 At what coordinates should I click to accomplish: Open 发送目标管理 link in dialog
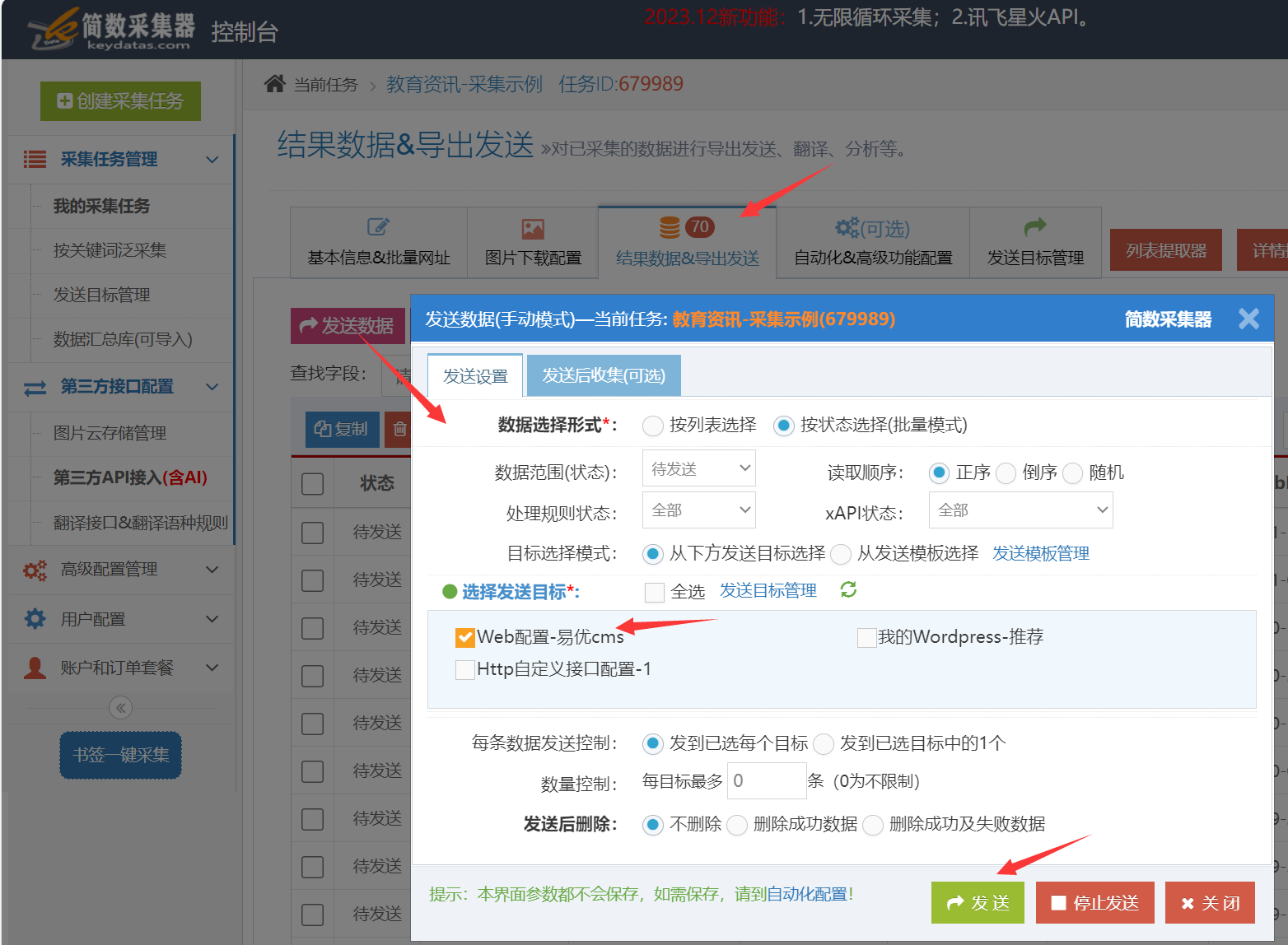(768, 590)
